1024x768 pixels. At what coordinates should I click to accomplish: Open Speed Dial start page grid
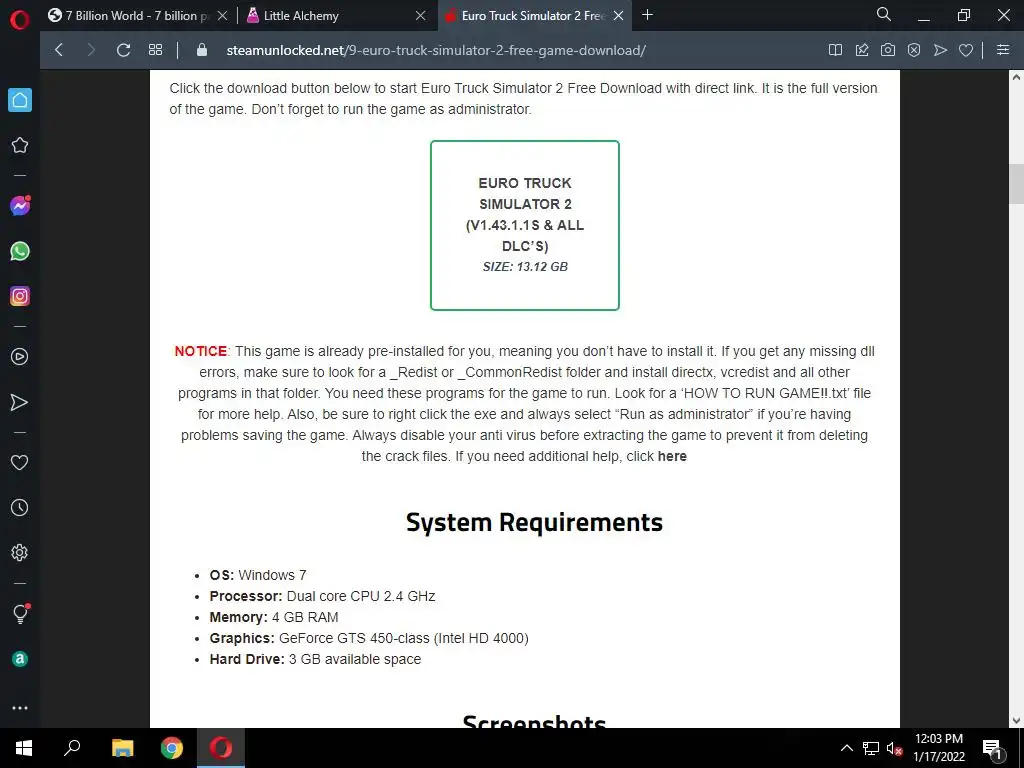pos(155,50)
